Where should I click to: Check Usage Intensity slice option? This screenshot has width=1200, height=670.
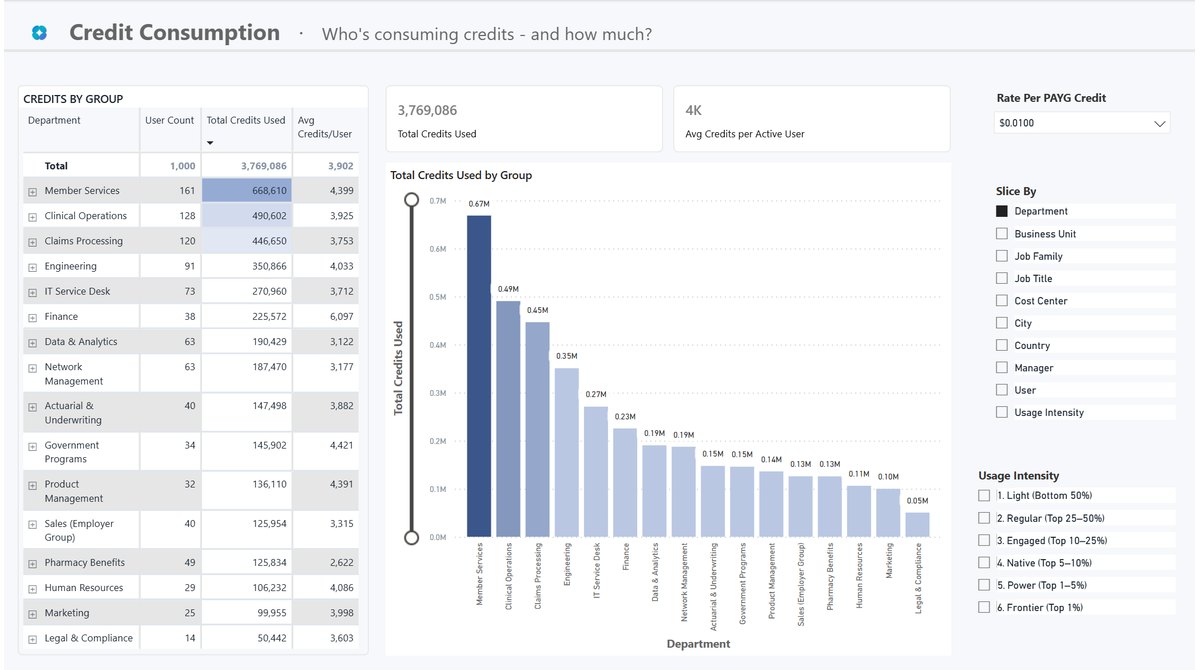pyautogui.click(x=1002, y=412)
